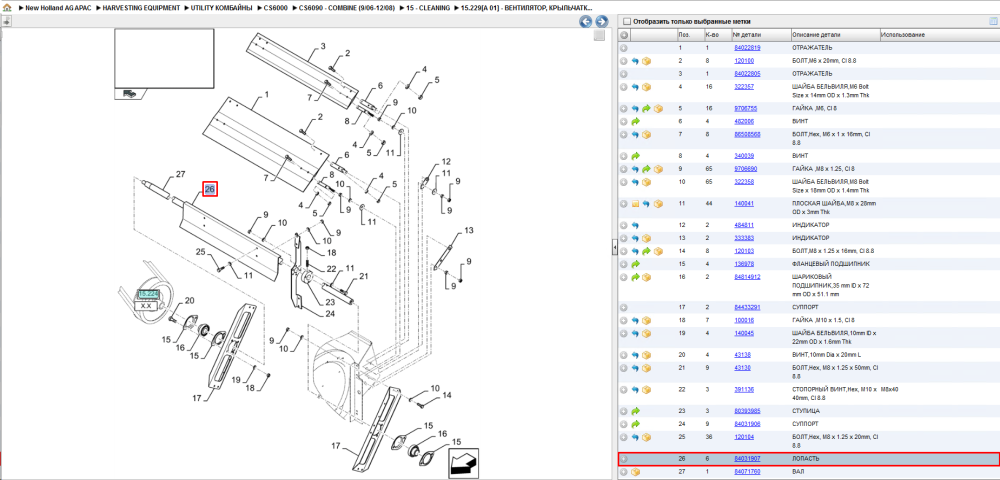
Task: Click the 'Описание детали' column header
Action: pos(816,35)
